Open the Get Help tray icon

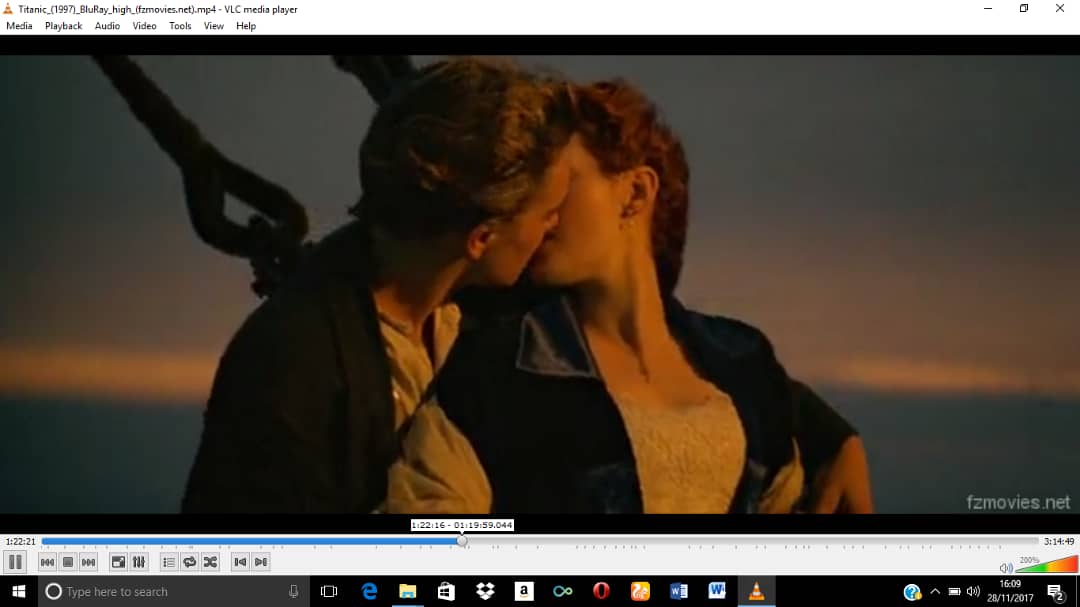click(x=912, y=592)
